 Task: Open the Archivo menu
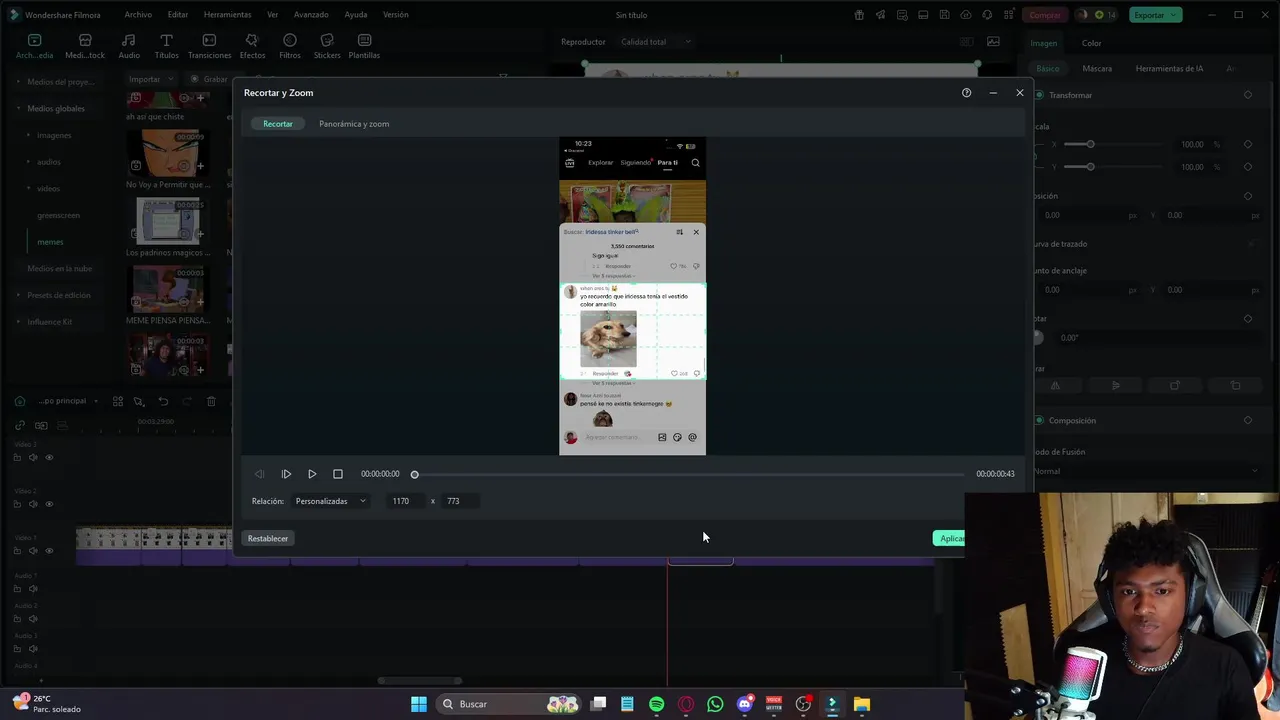pos(138,15)
